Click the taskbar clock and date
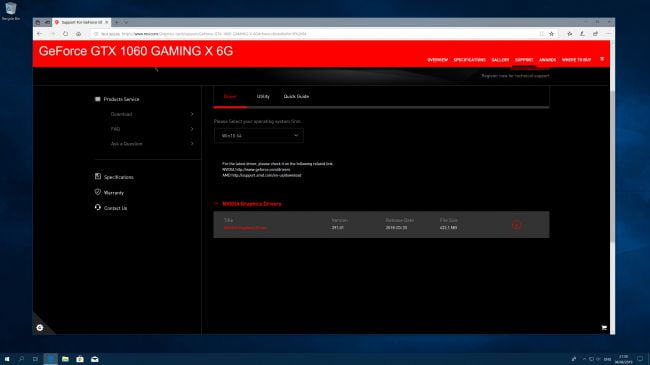This screenshot has height=365, width=650. [623, 359]
